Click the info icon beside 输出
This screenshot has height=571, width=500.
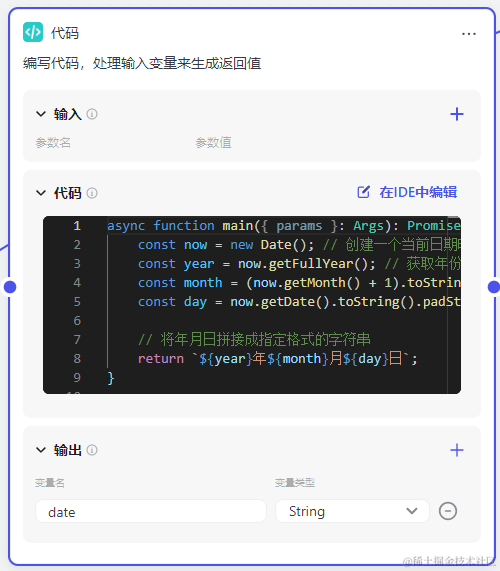point(92,450)
